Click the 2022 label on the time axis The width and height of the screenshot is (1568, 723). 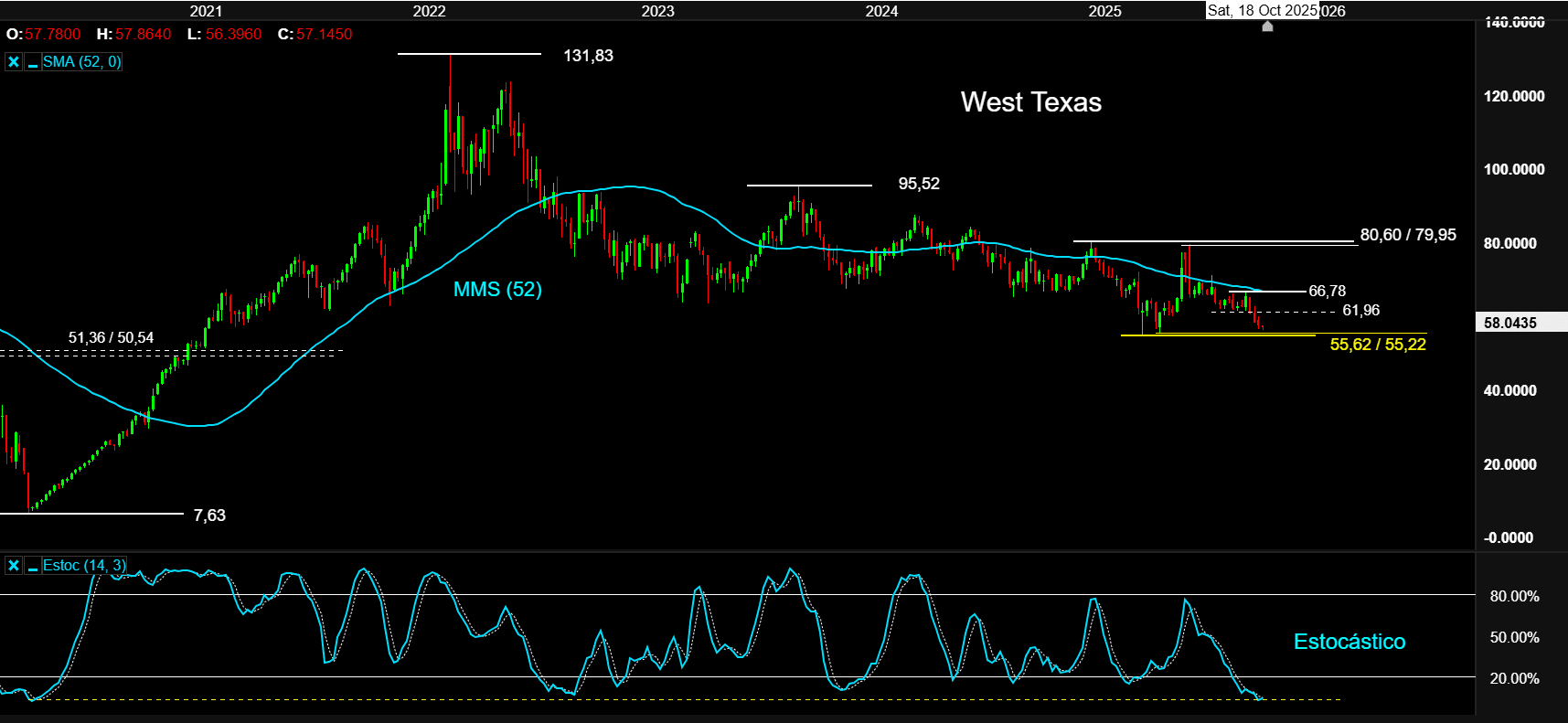pos(429,11)
